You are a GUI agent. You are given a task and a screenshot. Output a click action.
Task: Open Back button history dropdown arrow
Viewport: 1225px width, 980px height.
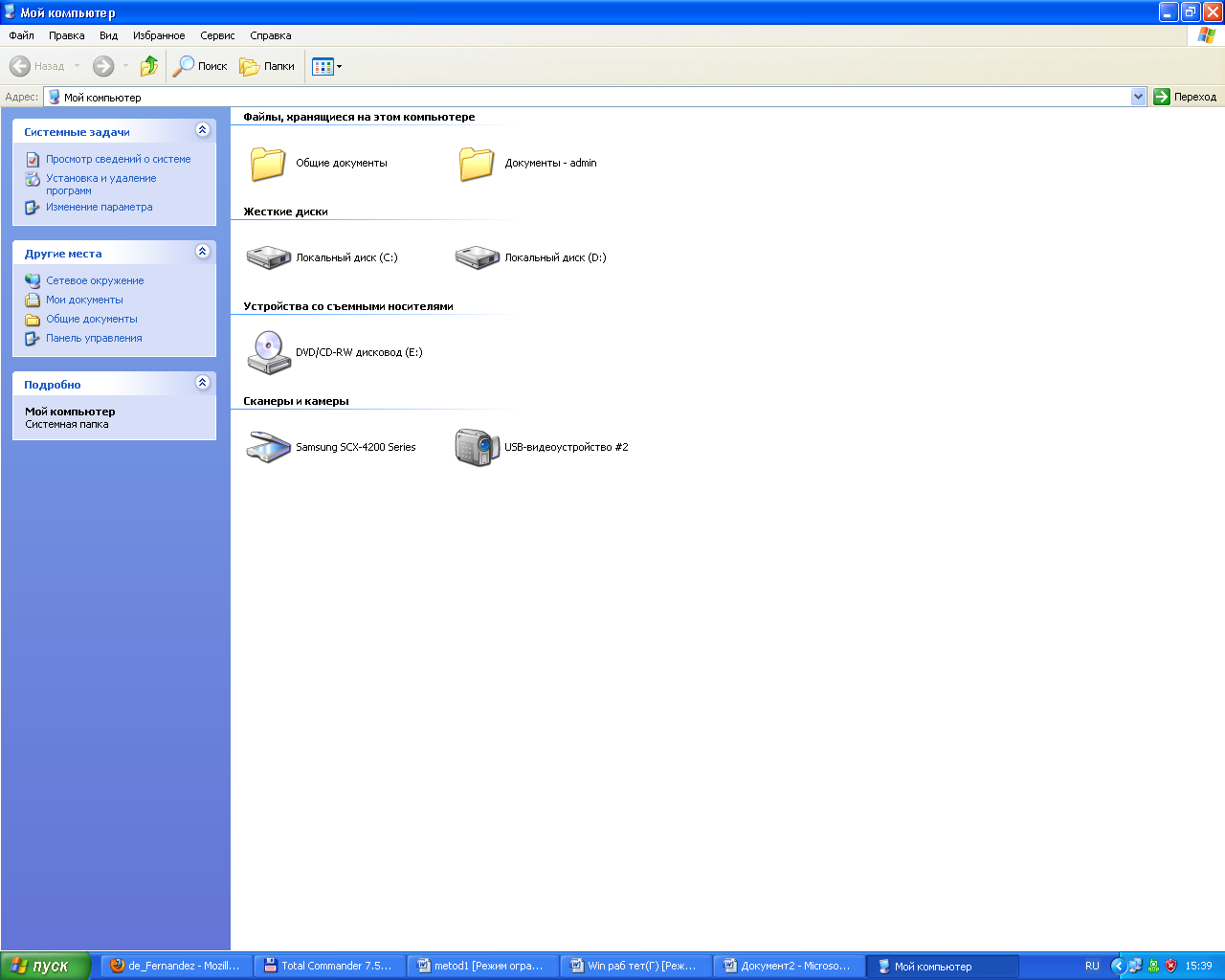pyautogui.click(x=77, y=66)
